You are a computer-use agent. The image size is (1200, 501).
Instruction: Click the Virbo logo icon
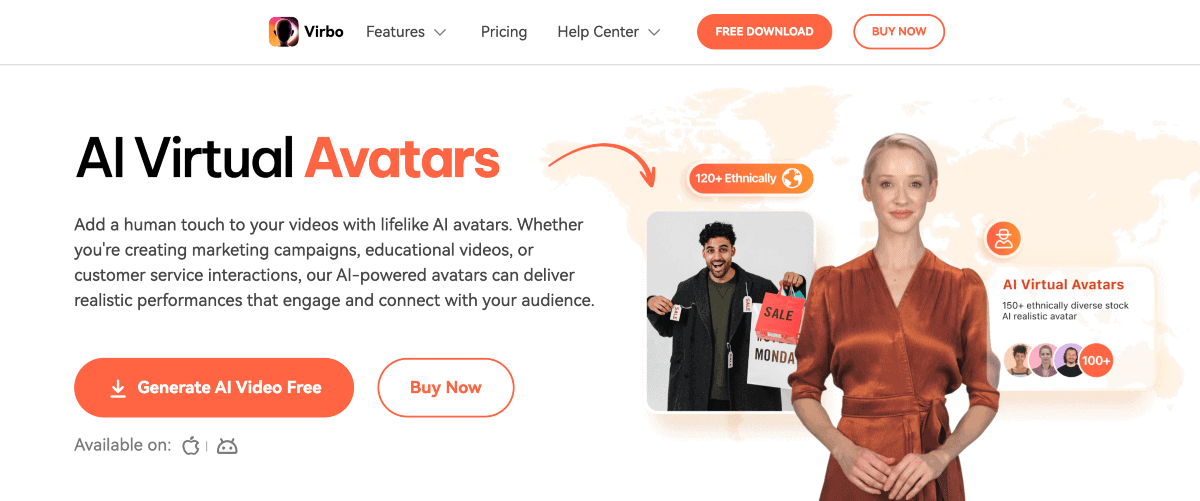click(284, 32)
